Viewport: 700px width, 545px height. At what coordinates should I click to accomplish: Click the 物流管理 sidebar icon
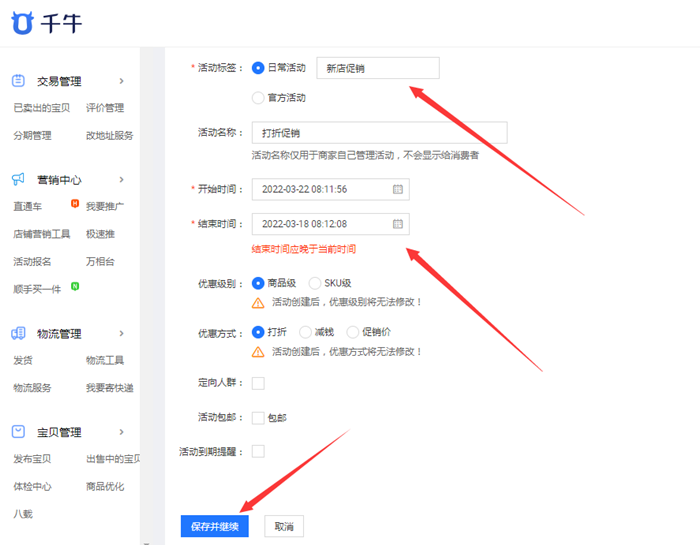(x=18, y=334)
